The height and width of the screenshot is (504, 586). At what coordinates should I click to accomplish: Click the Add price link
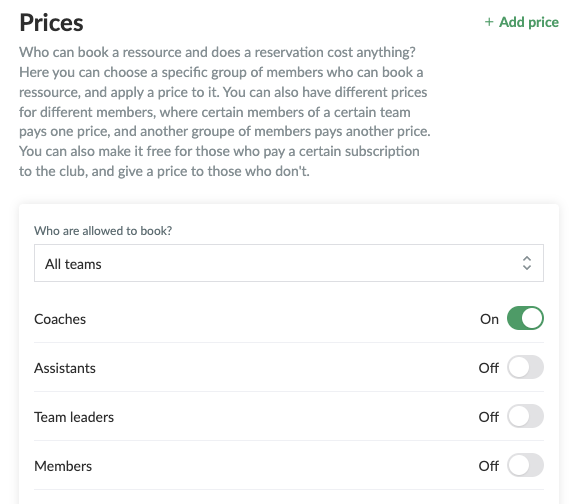tap(522, 22)
